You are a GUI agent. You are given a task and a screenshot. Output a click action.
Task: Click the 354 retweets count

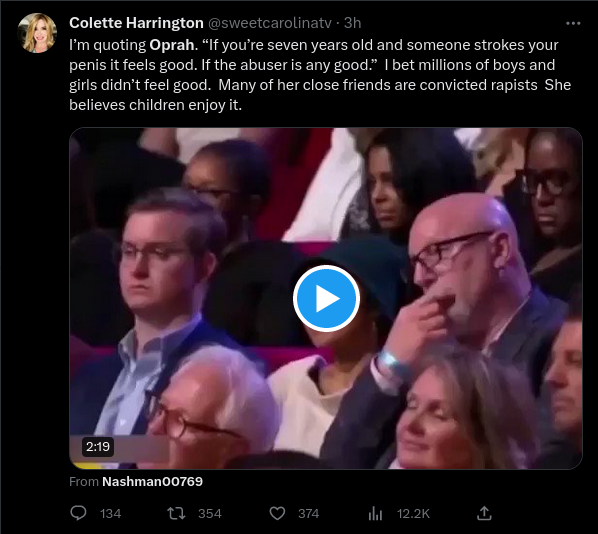(210, 514)
